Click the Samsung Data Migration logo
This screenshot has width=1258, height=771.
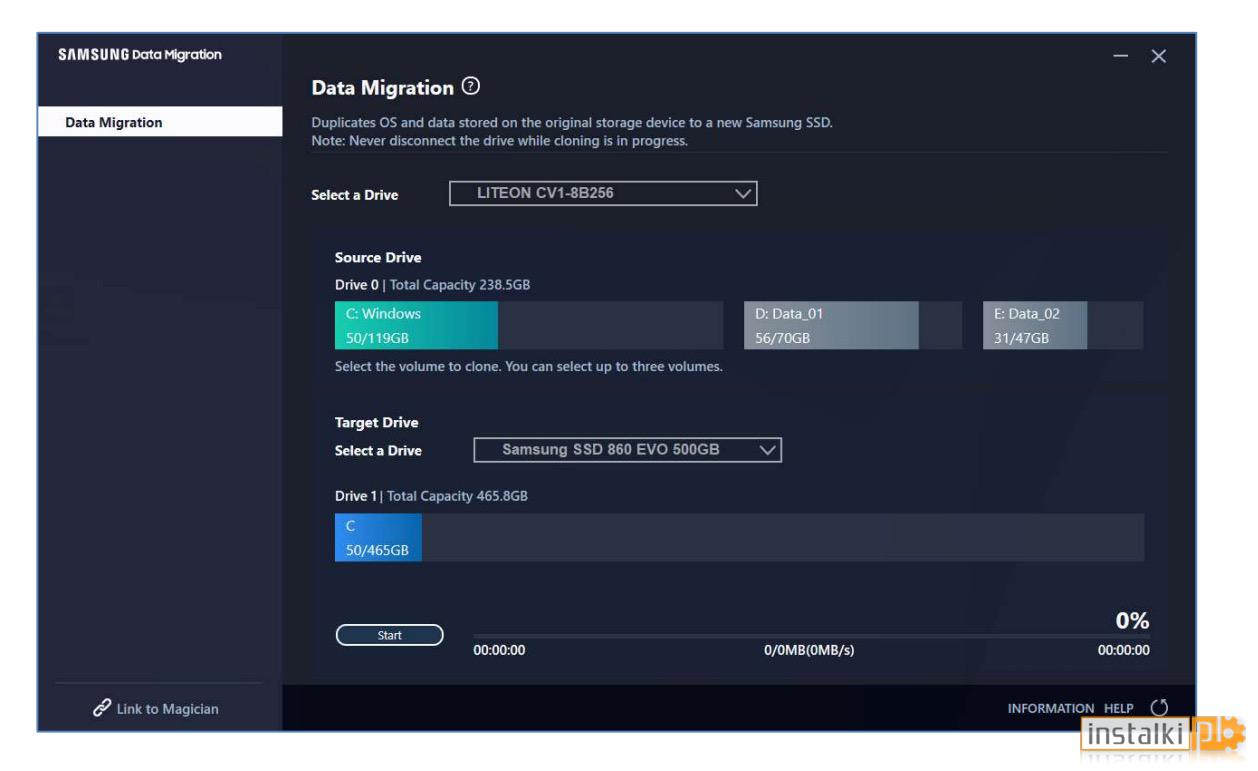140,55
